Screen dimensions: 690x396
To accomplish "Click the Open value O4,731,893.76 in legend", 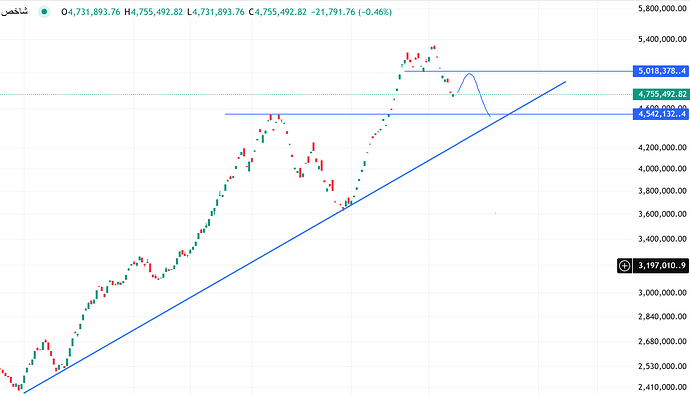I will [x=91, y=12].
